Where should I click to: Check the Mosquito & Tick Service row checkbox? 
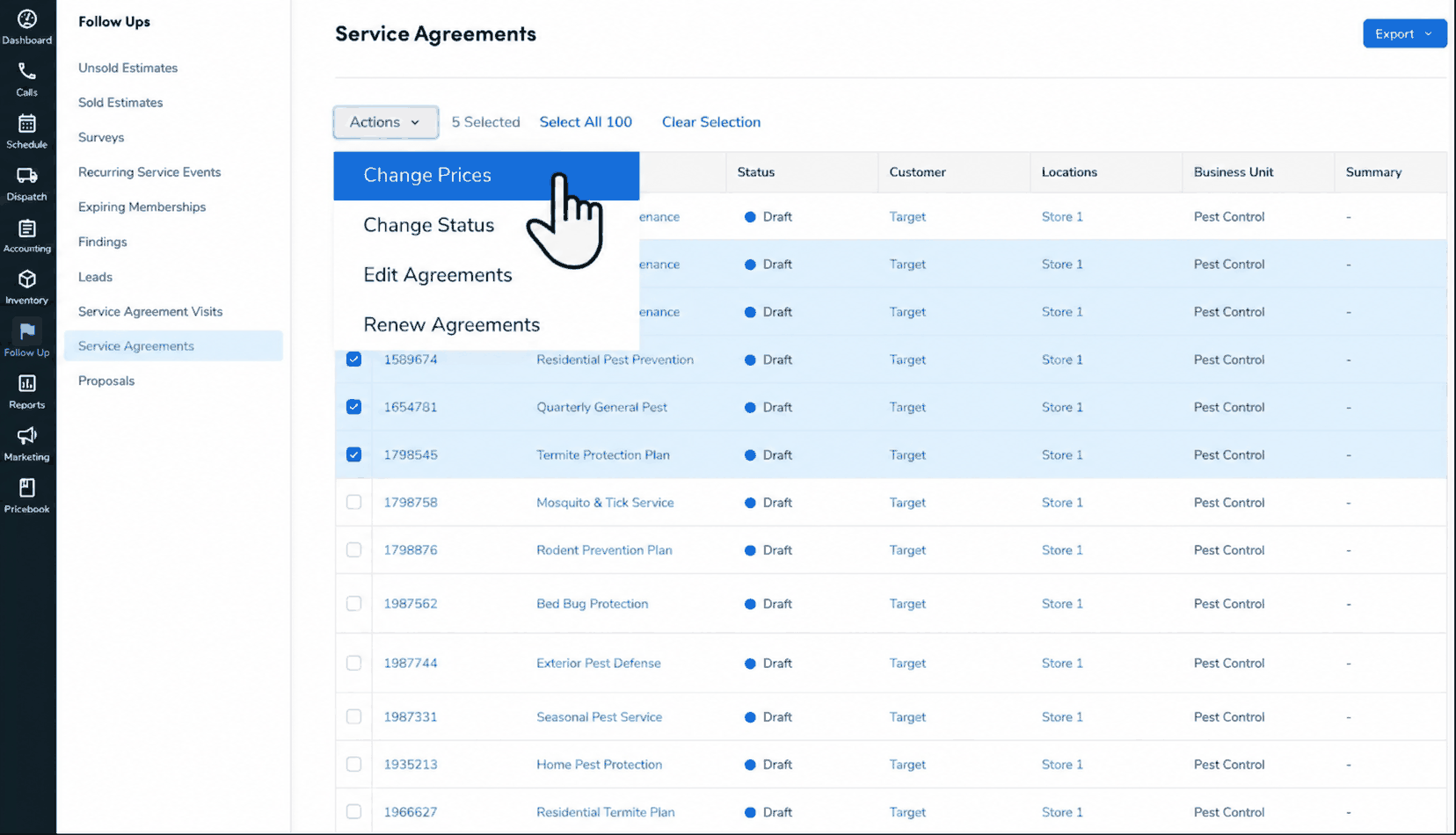pos(353,502)
